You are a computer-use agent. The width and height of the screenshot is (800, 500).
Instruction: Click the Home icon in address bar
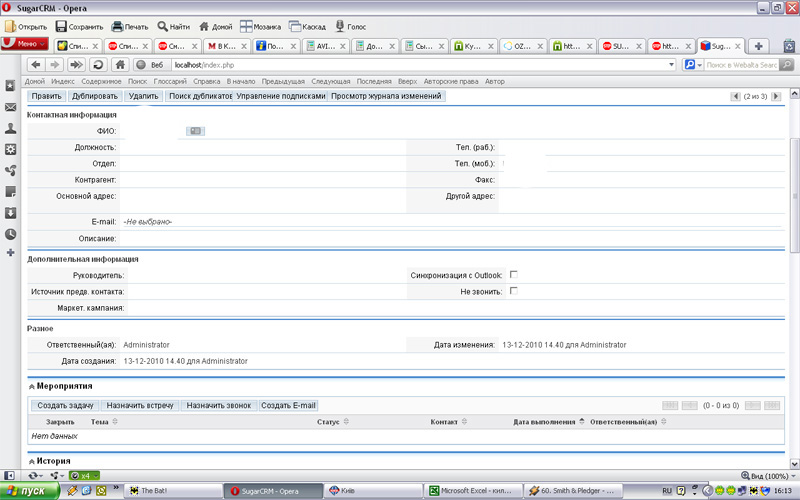click(x=120, y=64)
